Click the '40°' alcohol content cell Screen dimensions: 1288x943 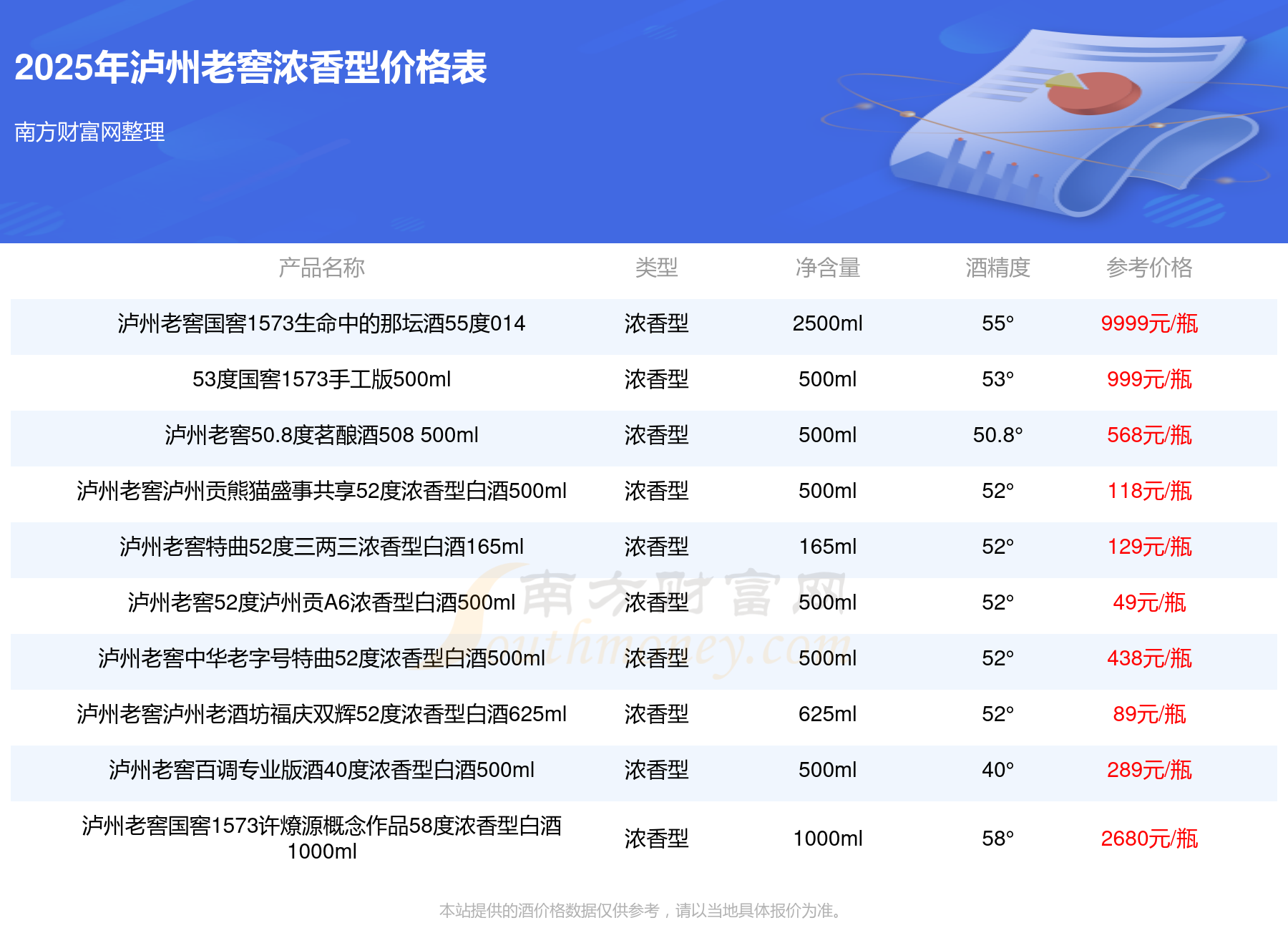click(998, 770)
